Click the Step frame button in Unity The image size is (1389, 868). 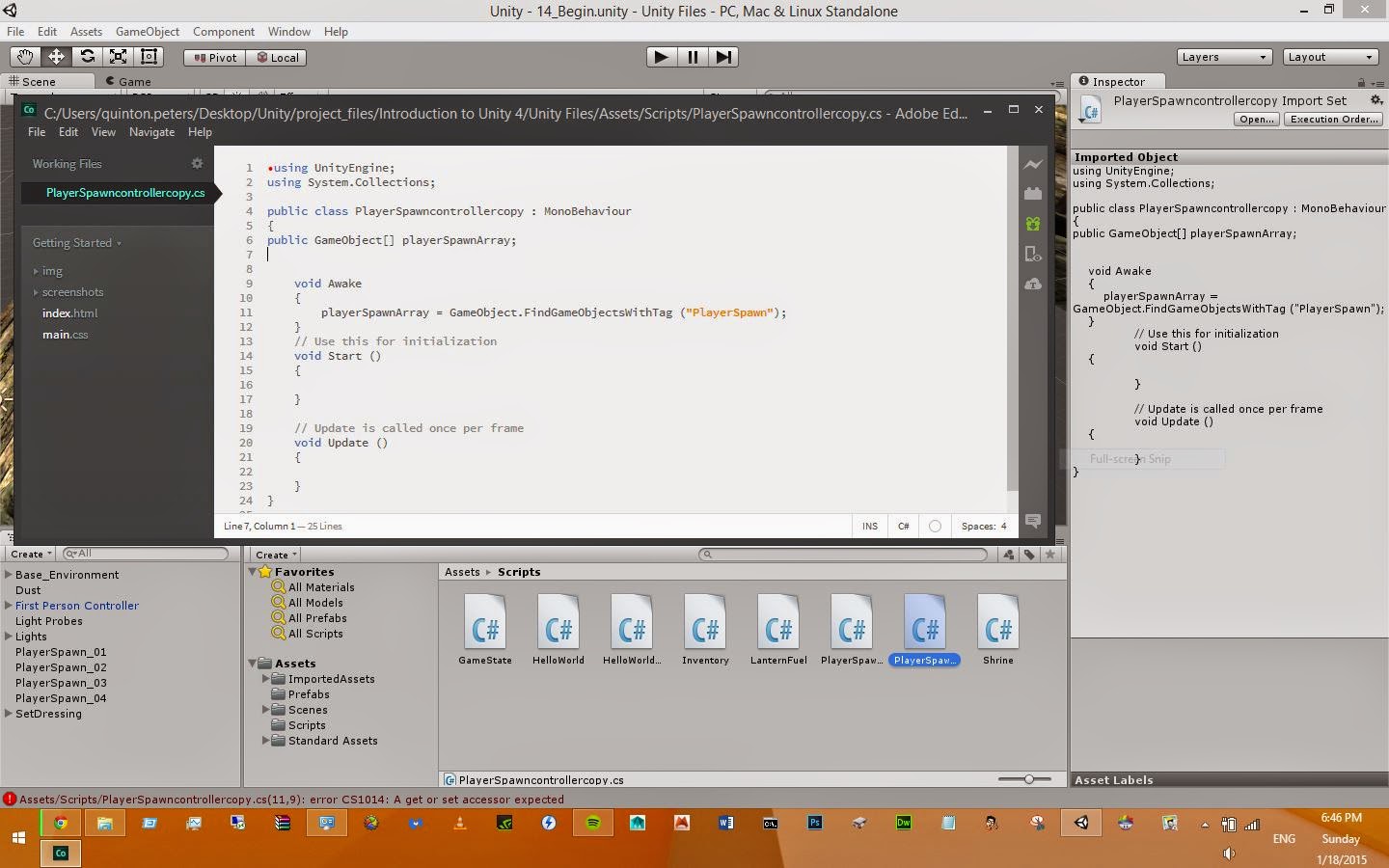(723, 57)
